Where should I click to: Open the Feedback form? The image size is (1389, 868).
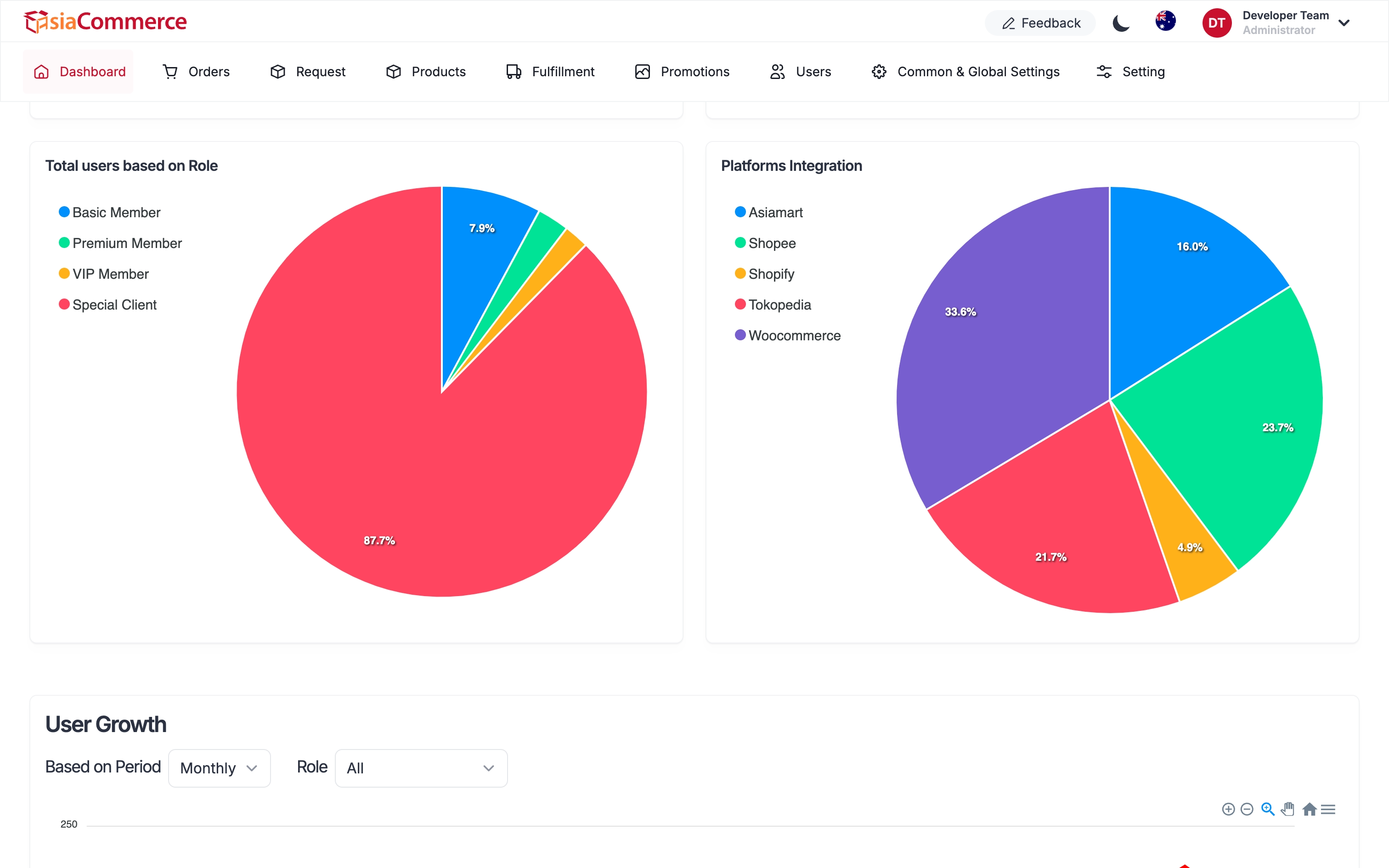1040,23
